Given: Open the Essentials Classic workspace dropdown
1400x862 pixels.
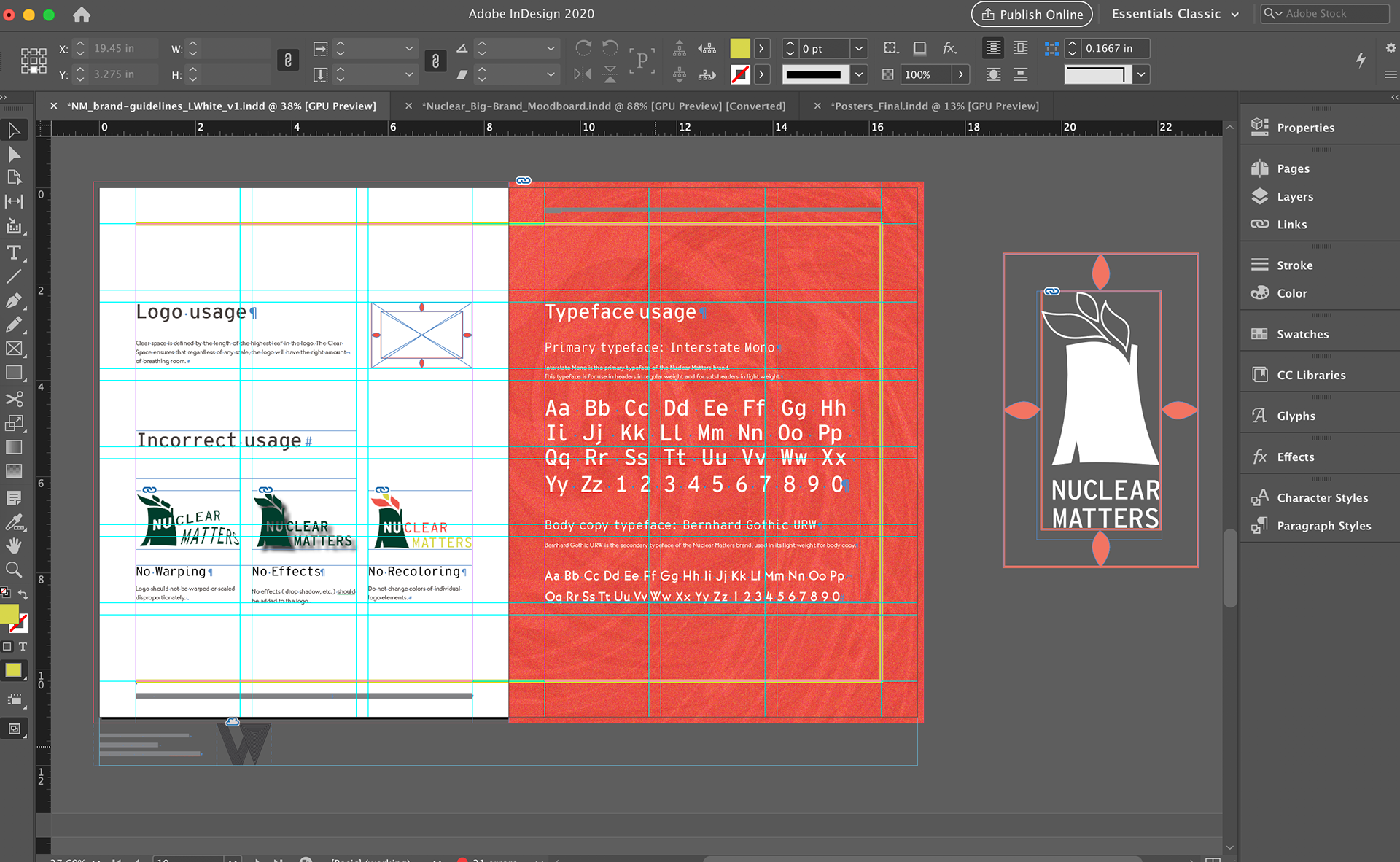Looking at the screenshot, I should coord(1175,14).
